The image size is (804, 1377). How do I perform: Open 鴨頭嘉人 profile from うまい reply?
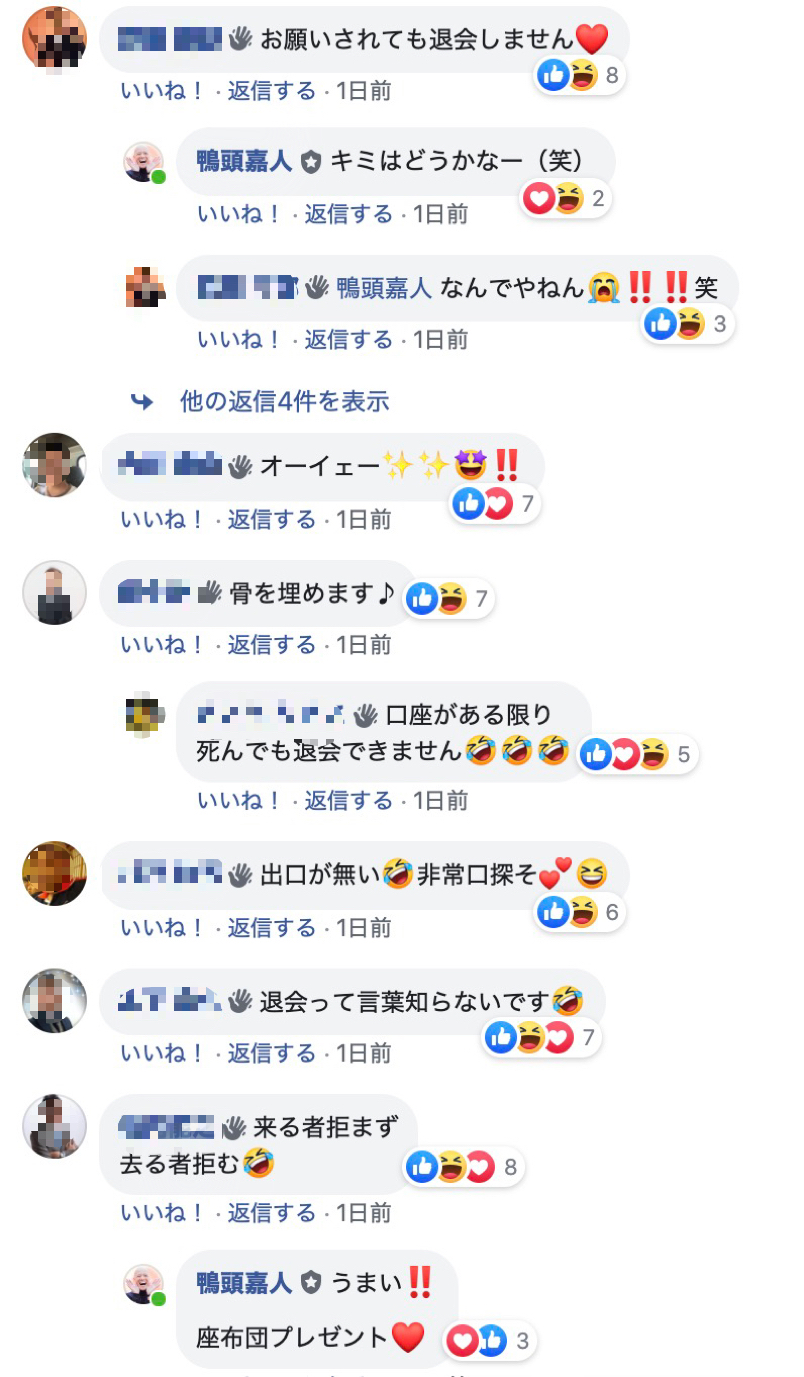(244, 1282)
